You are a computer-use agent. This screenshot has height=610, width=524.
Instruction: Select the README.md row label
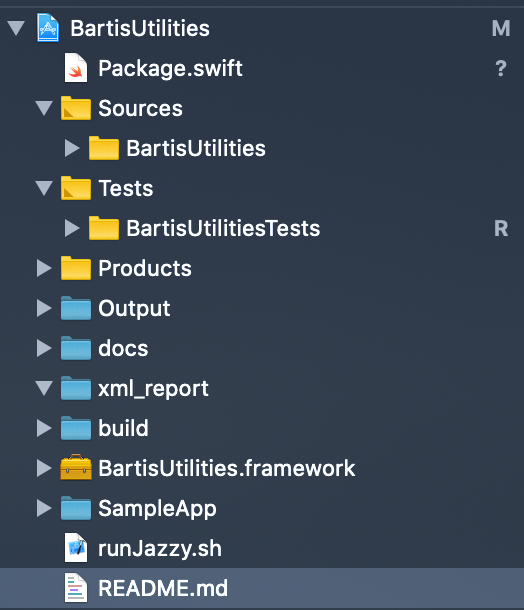(x=163, y=588)
